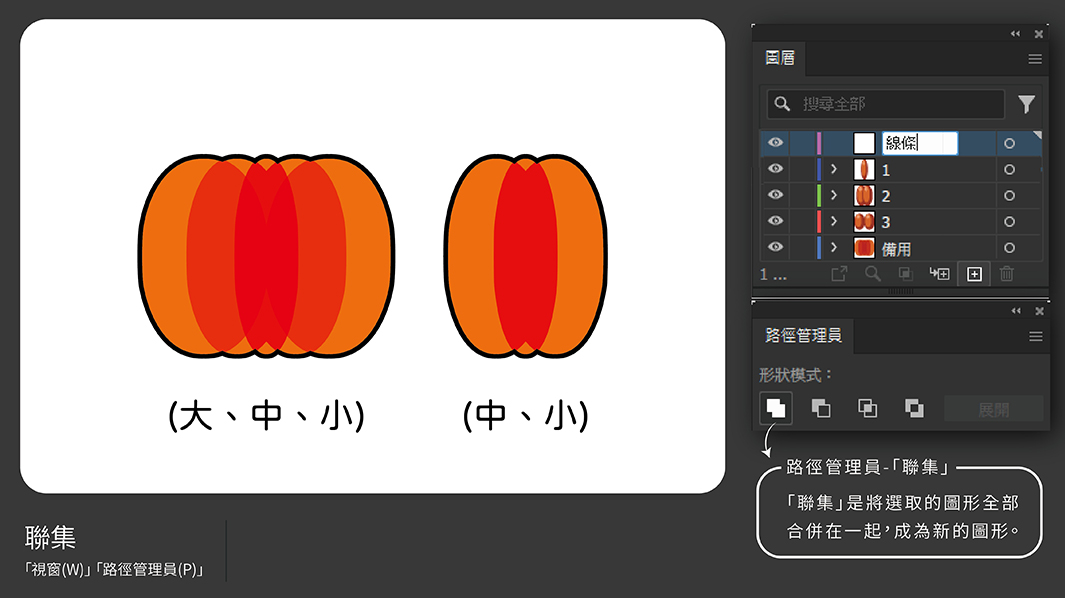
Task: Select the 備用 layer thumbnail
Action: [x=864, y=248]
